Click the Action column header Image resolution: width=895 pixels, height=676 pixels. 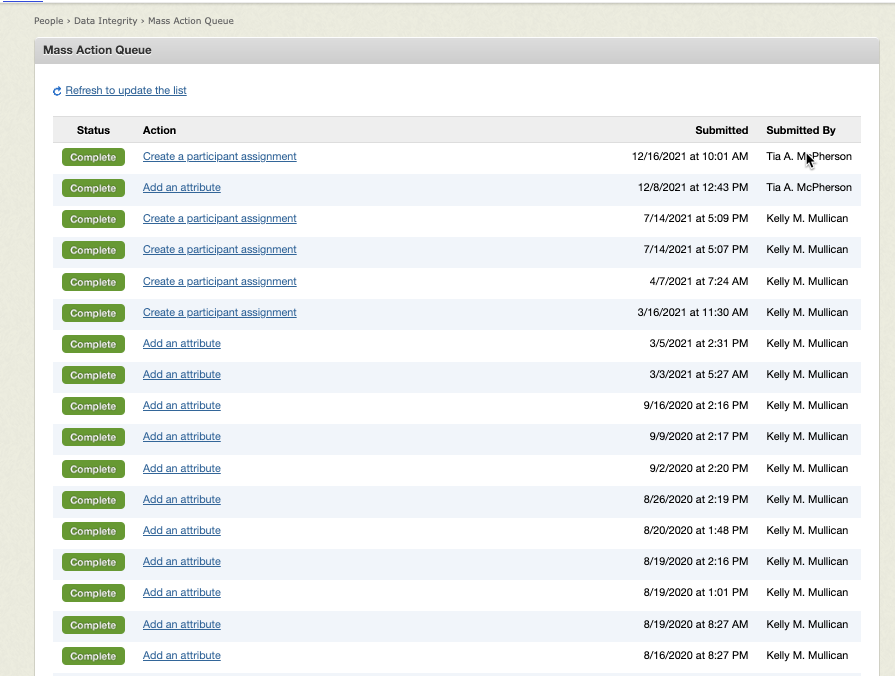coord(159,130)
